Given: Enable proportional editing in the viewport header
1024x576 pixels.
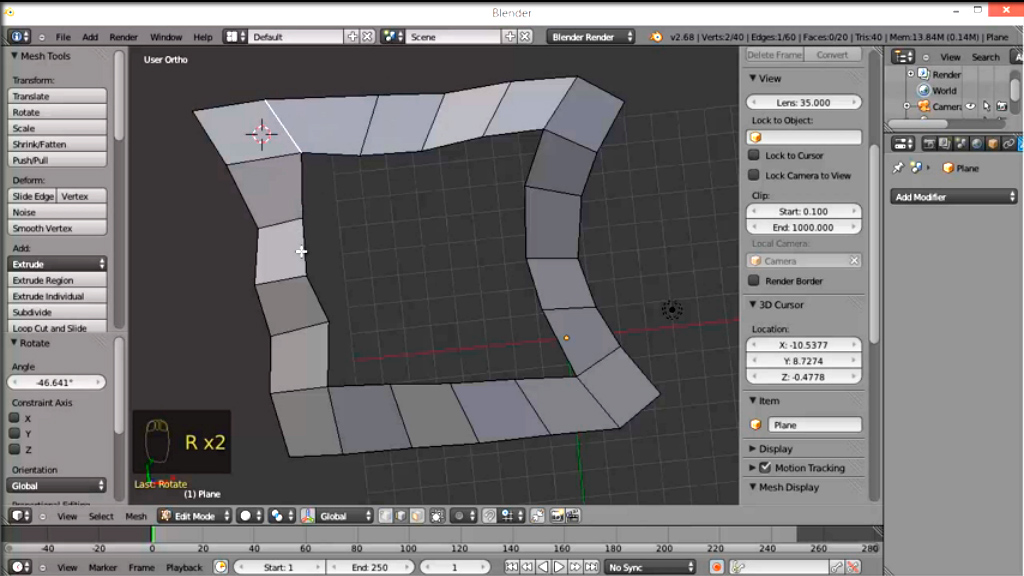Looking at the screenshot, I should click(458, 516).
